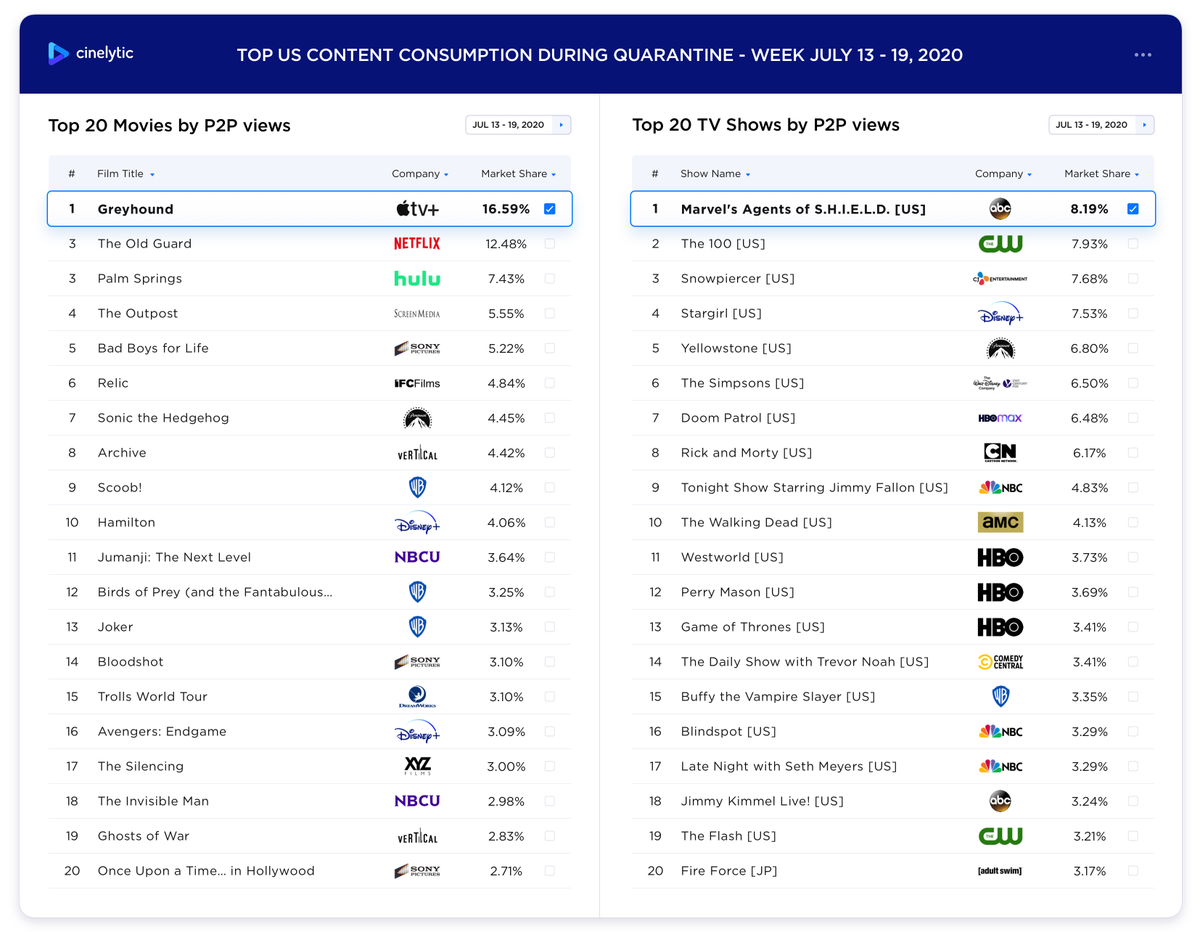Viewport: 1200px width, 932px height.
Task: Click the 7.93% market share value
Action: pos(1089,244)
